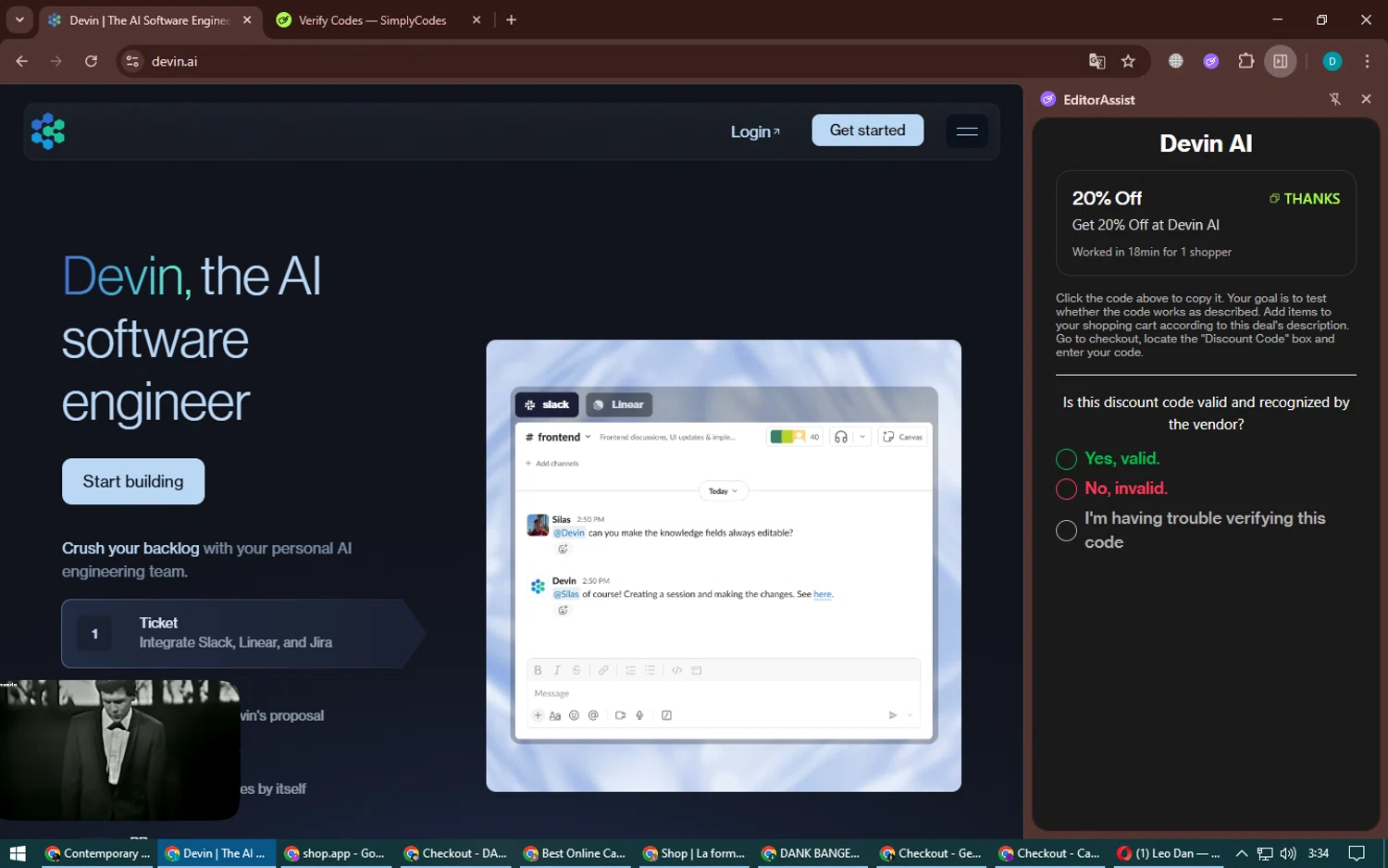
Task: Click the site information icon beside devin.ai
Action: click(x=132, y=61)
